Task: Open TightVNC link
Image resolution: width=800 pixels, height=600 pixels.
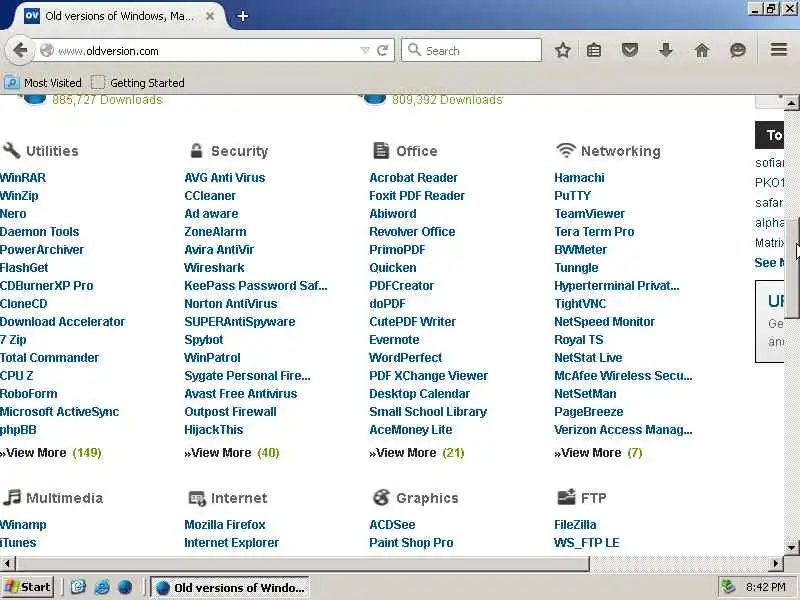Action: tap(580, 304)
